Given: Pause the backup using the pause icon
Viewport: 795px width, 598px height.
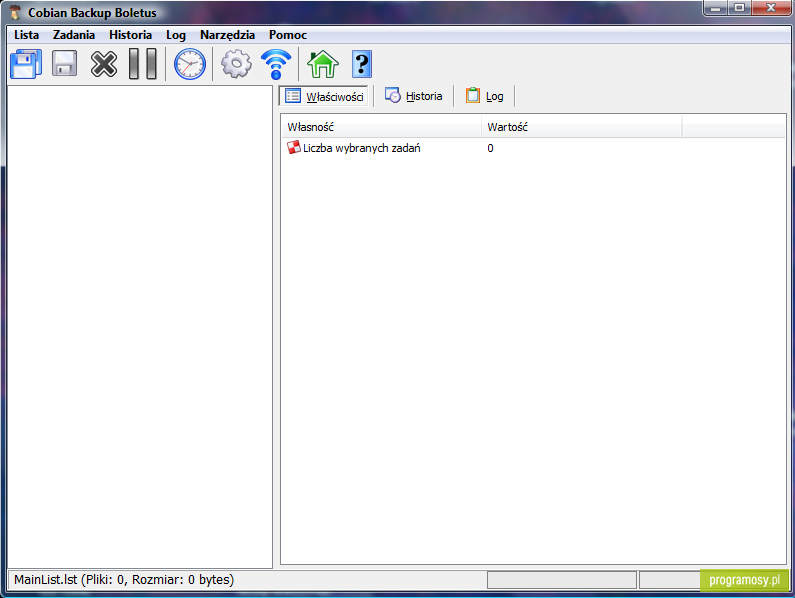Looking at the screenshot, I should coord(142,64).
